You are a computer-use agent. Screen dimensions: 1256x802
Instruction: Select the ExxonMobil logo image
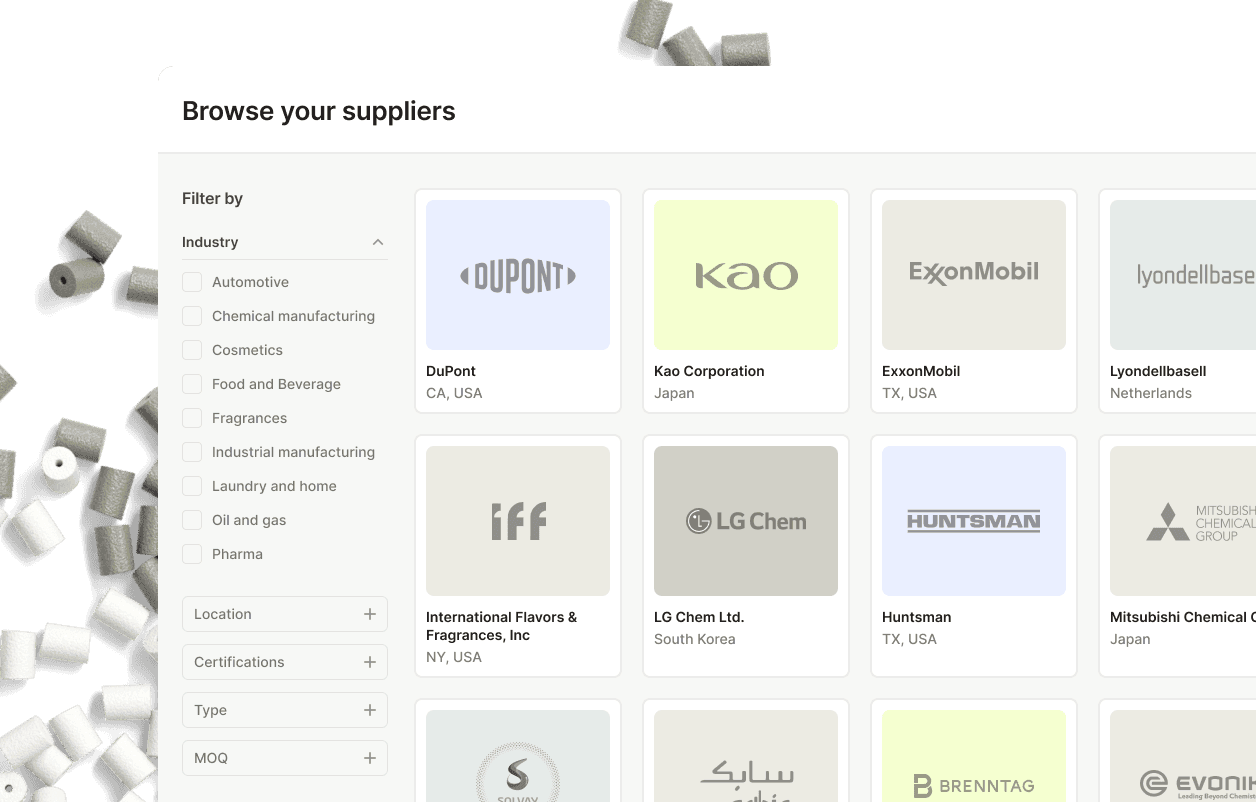(x=974, y=275)
